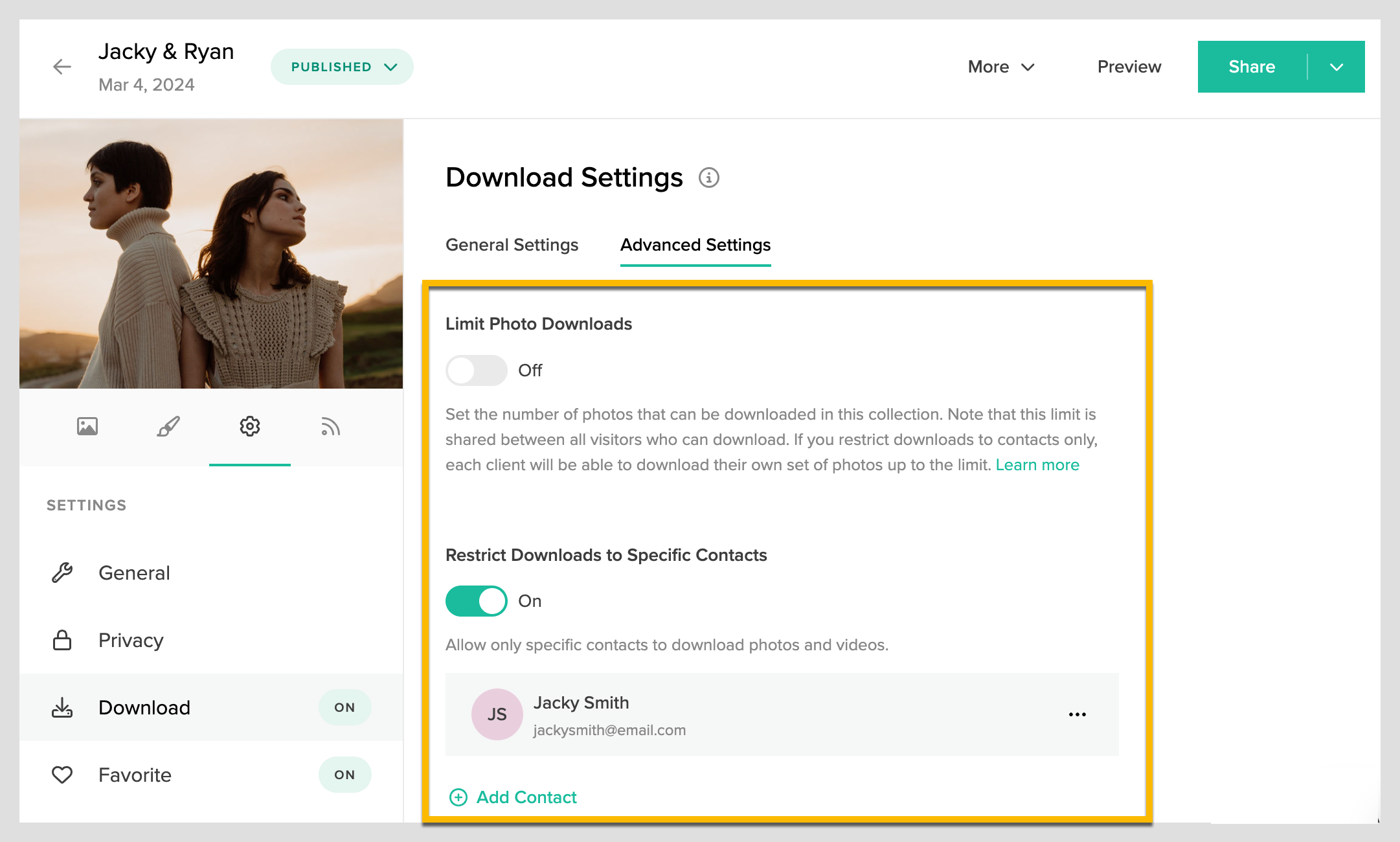The height and width of the screenshot is (842, 1400).
Task: Open the Share button dropdown arrow
Action: [1337, 67]
